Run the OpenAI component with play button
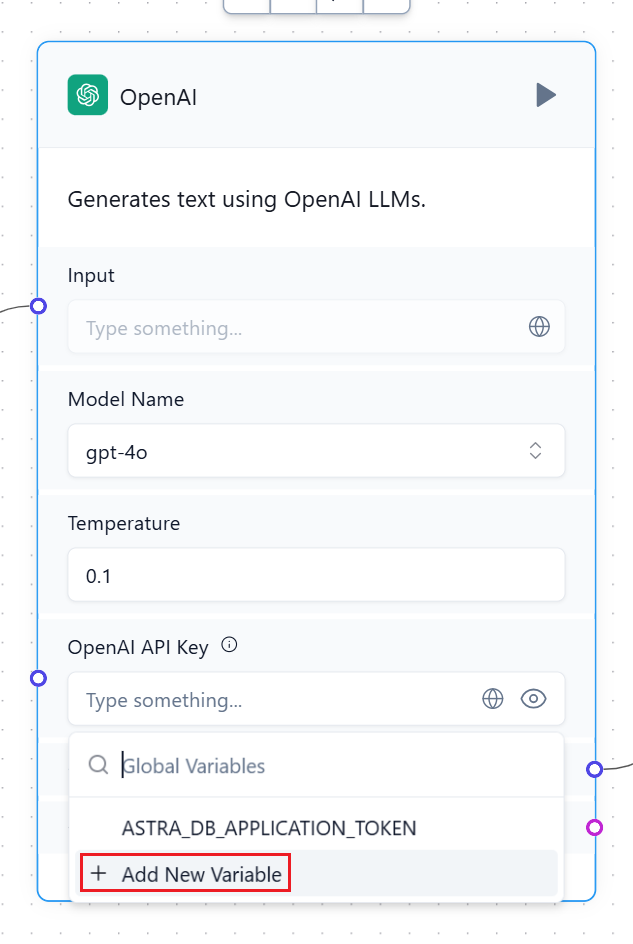Screen dimensions: 633x944 click(x=546, y=95)
